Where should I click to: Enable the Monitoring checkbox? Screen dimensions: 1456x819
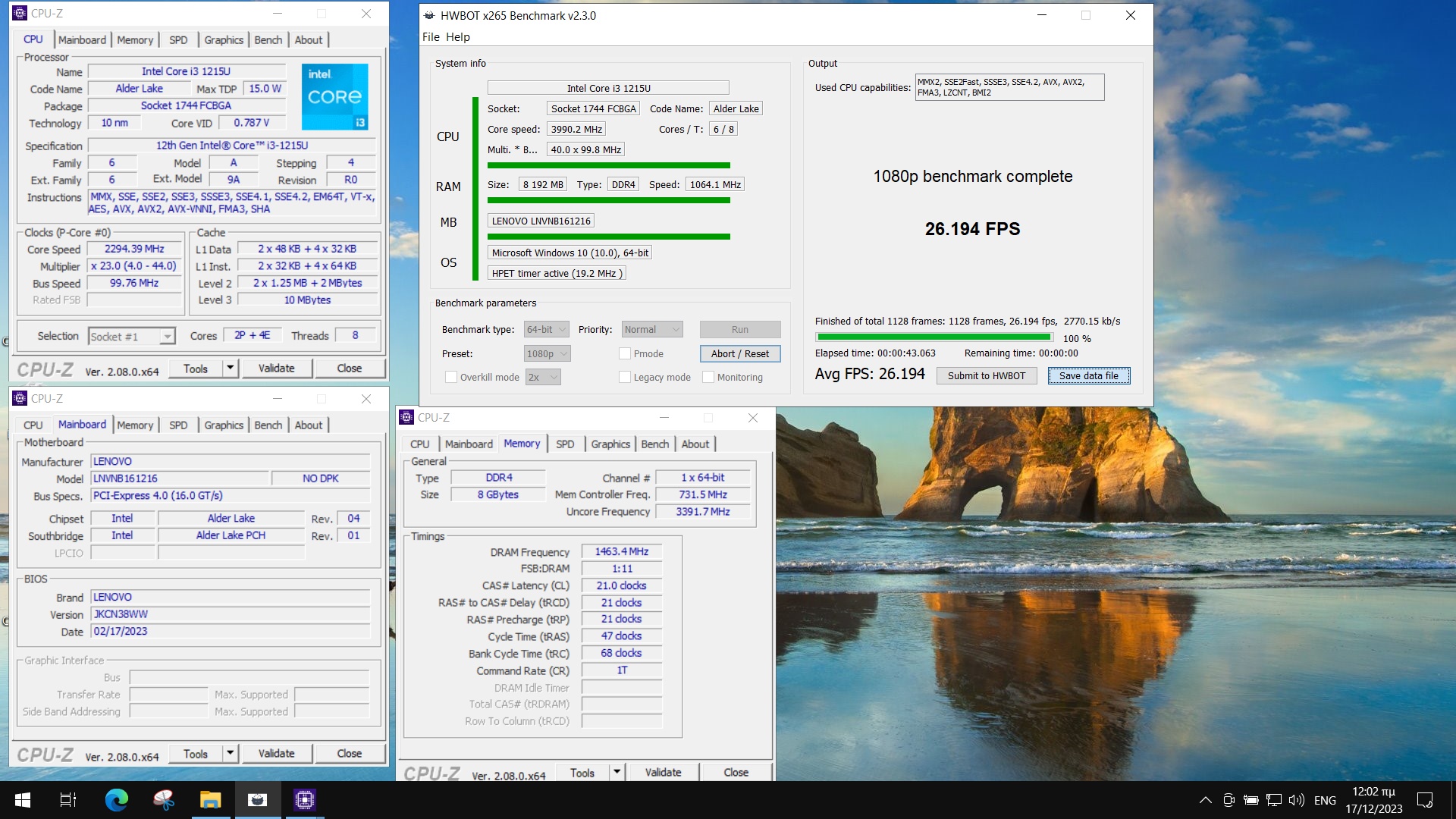tap(708, 377)
